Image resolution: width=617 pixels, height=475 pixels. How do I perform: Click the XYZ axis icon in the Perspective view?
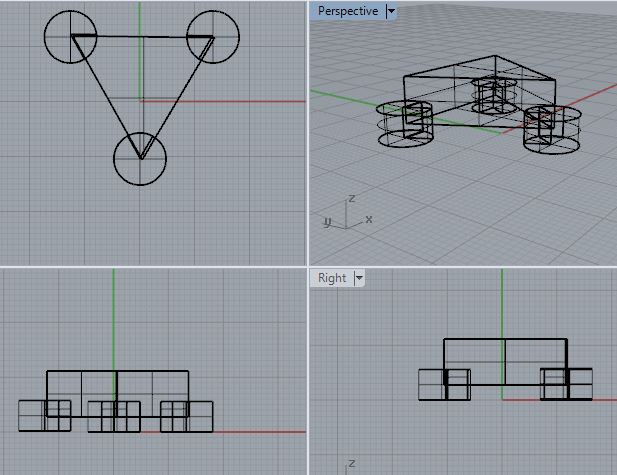348,213
